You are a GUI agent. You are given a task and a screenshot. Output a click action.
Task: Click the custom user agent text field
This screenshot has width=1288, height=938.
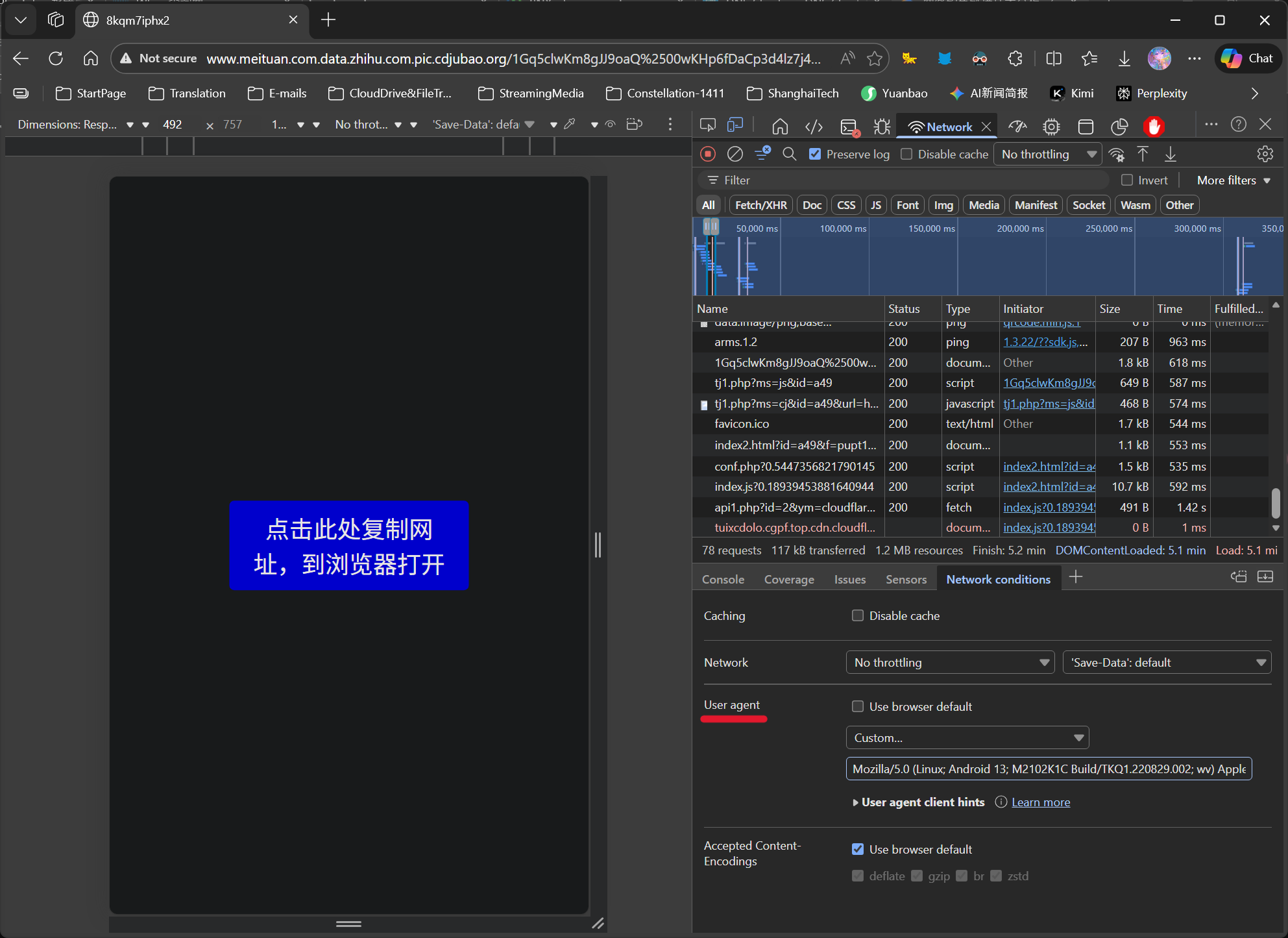click(1048, 769)
